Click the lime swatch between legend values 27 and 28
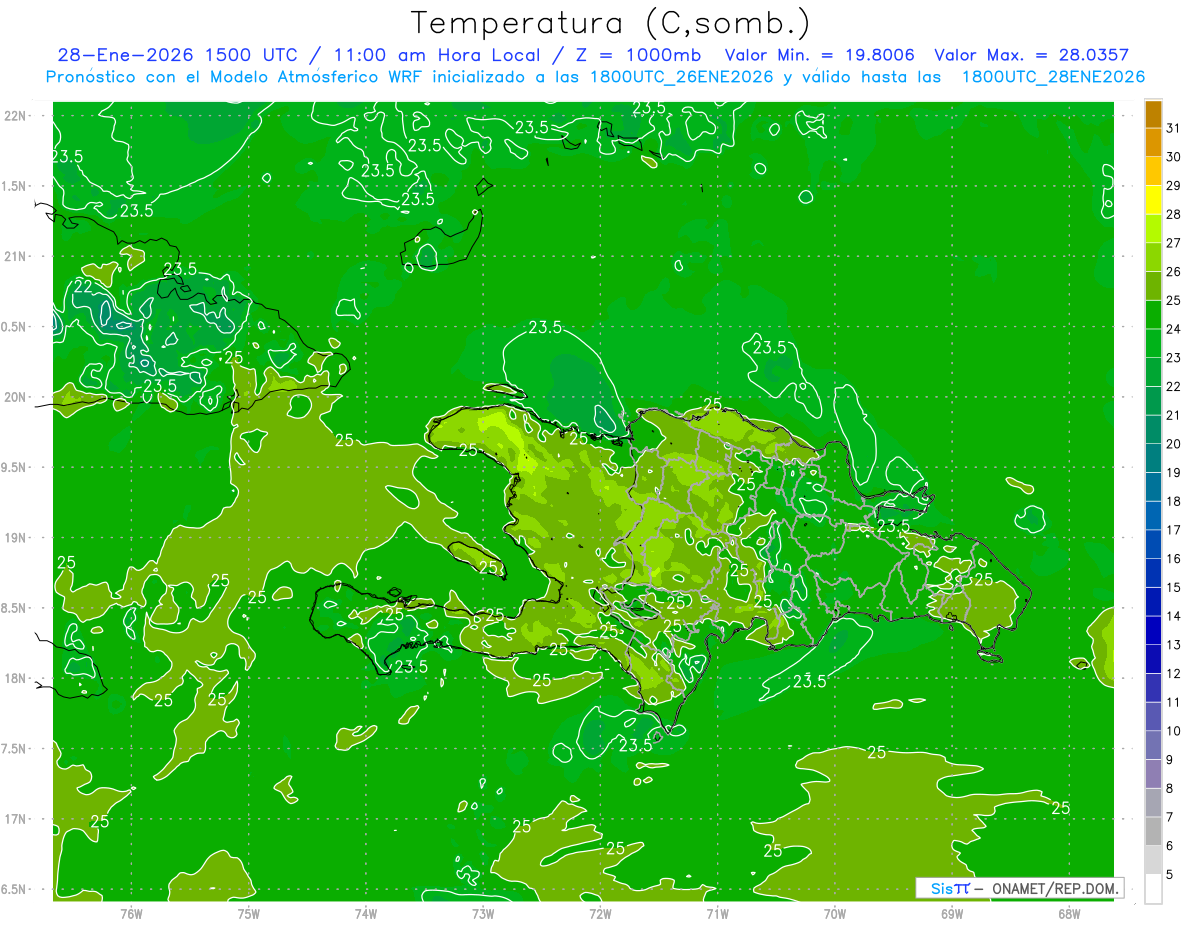This screenshot has height=927, width=1200. (x=1153, y=230)
